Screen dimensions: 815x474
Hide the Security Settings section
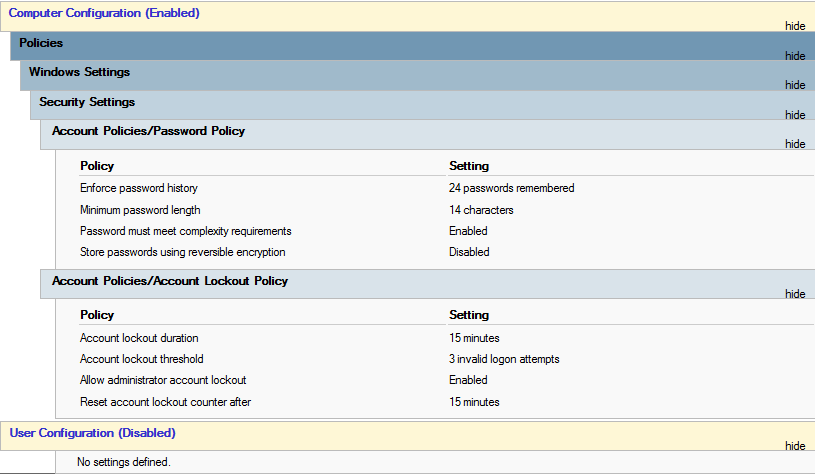click(x=795, y=115)
